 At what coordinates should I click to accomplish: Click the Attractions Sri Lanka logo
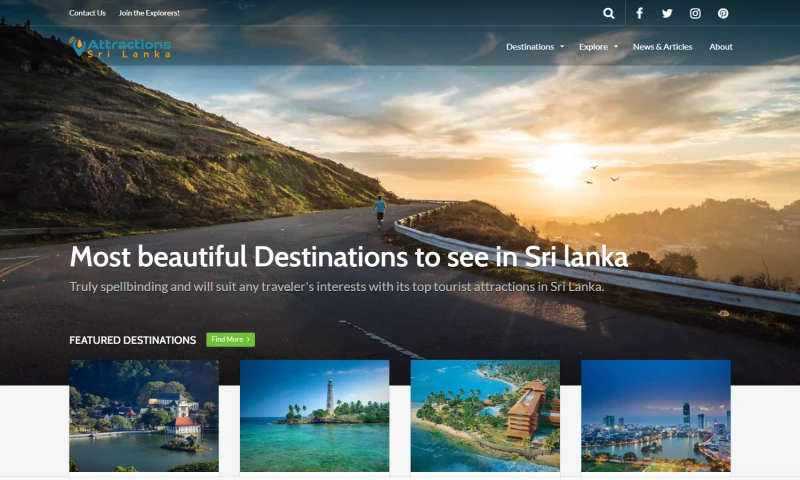[x=120, y=47]
